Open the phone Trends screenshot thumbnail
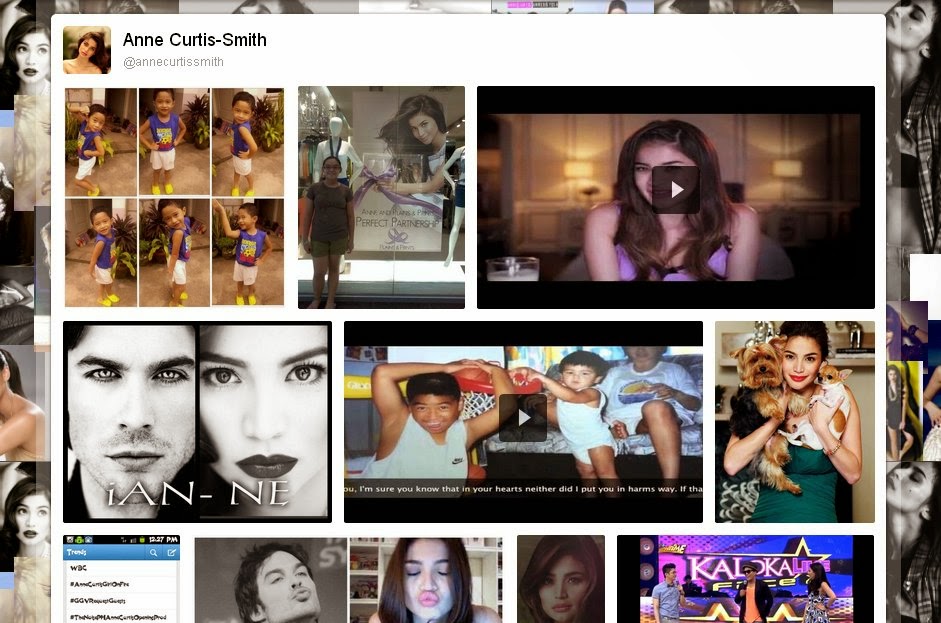This screenshot has width=941, height=623. [121, 580]
